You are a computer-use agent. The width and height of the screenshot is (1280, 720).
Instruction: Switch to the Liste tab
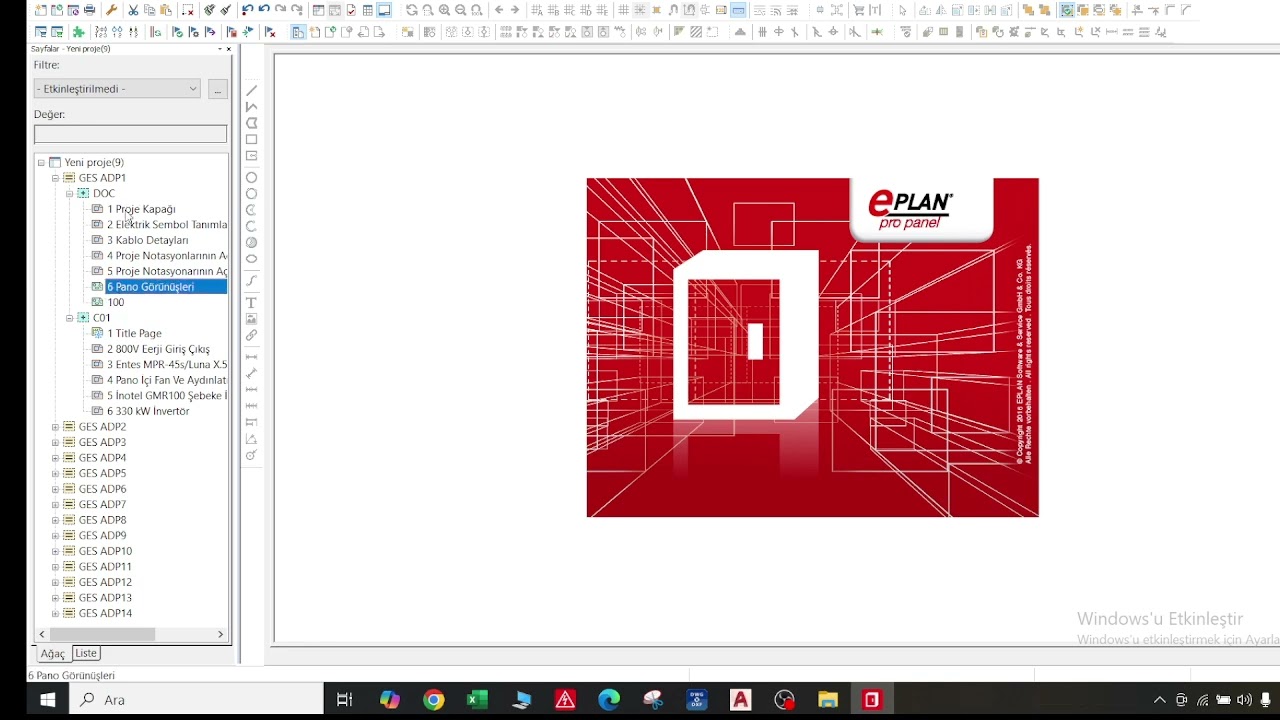pyautogui.click(x=86, y=653)
